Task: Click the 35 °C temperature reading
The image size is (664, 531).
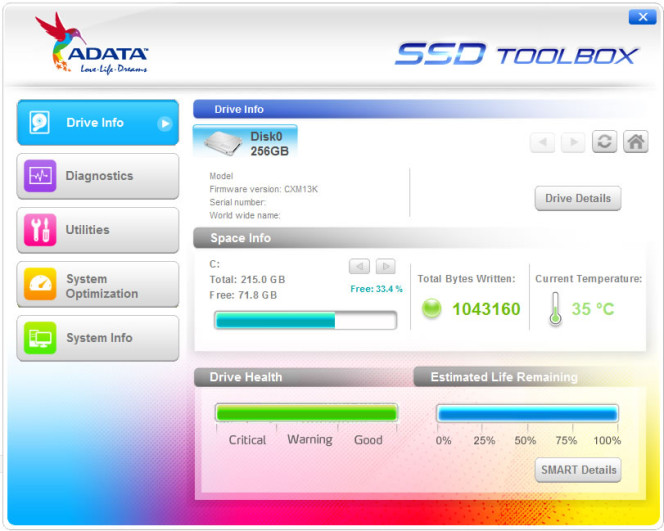Action: (x=593, y=309)
